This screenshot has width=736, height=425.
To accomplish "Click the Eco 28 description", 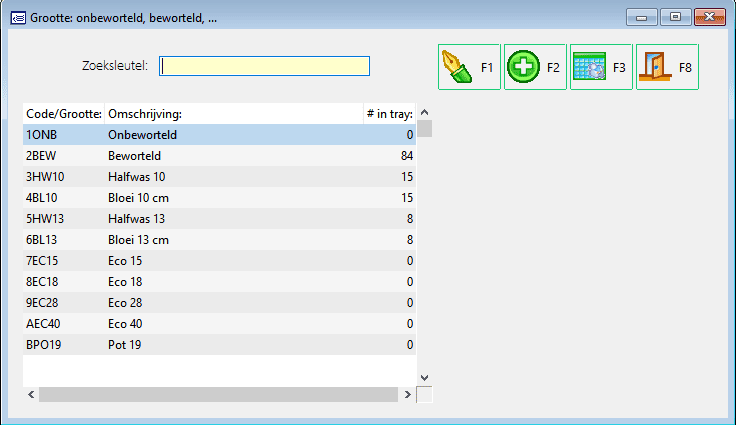I will pos(125,303).
